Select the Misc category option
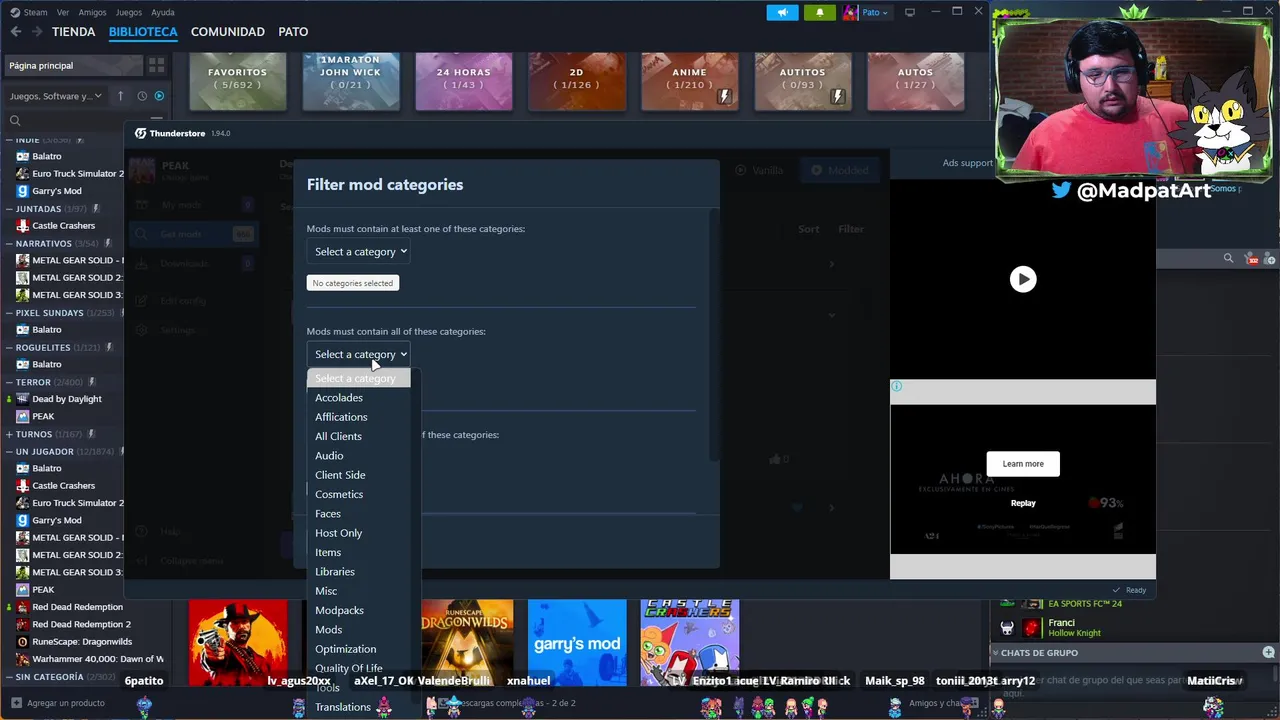The height and width of the screenshot is (720, 1280). (326, 591)
